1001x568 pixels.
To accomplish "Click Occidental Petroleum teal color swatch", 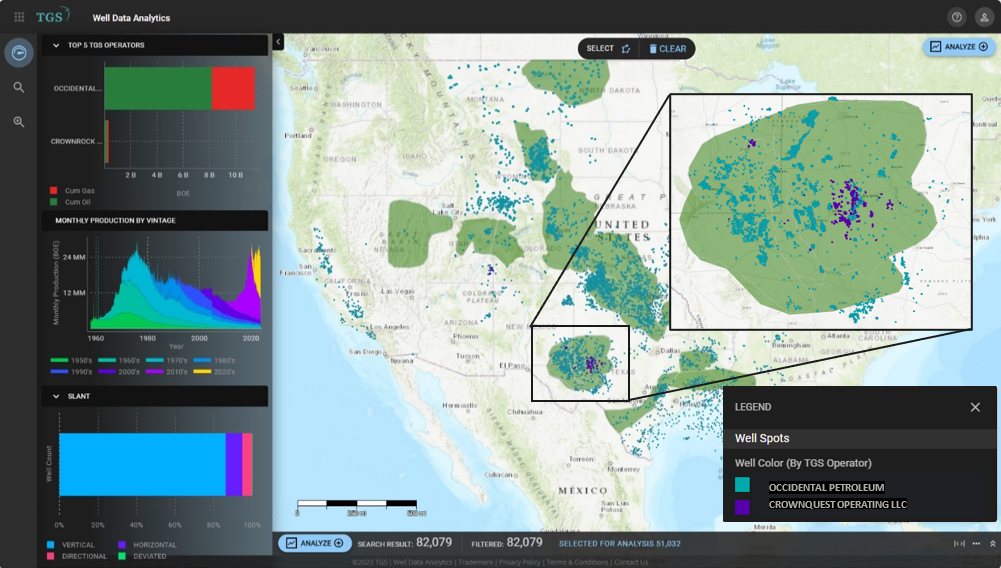I will [x=742, y=486].
